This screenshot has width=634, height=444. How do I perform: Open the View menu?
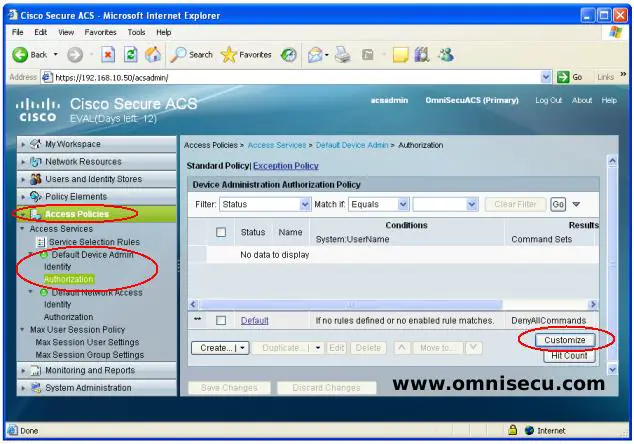tap(66, 32)
